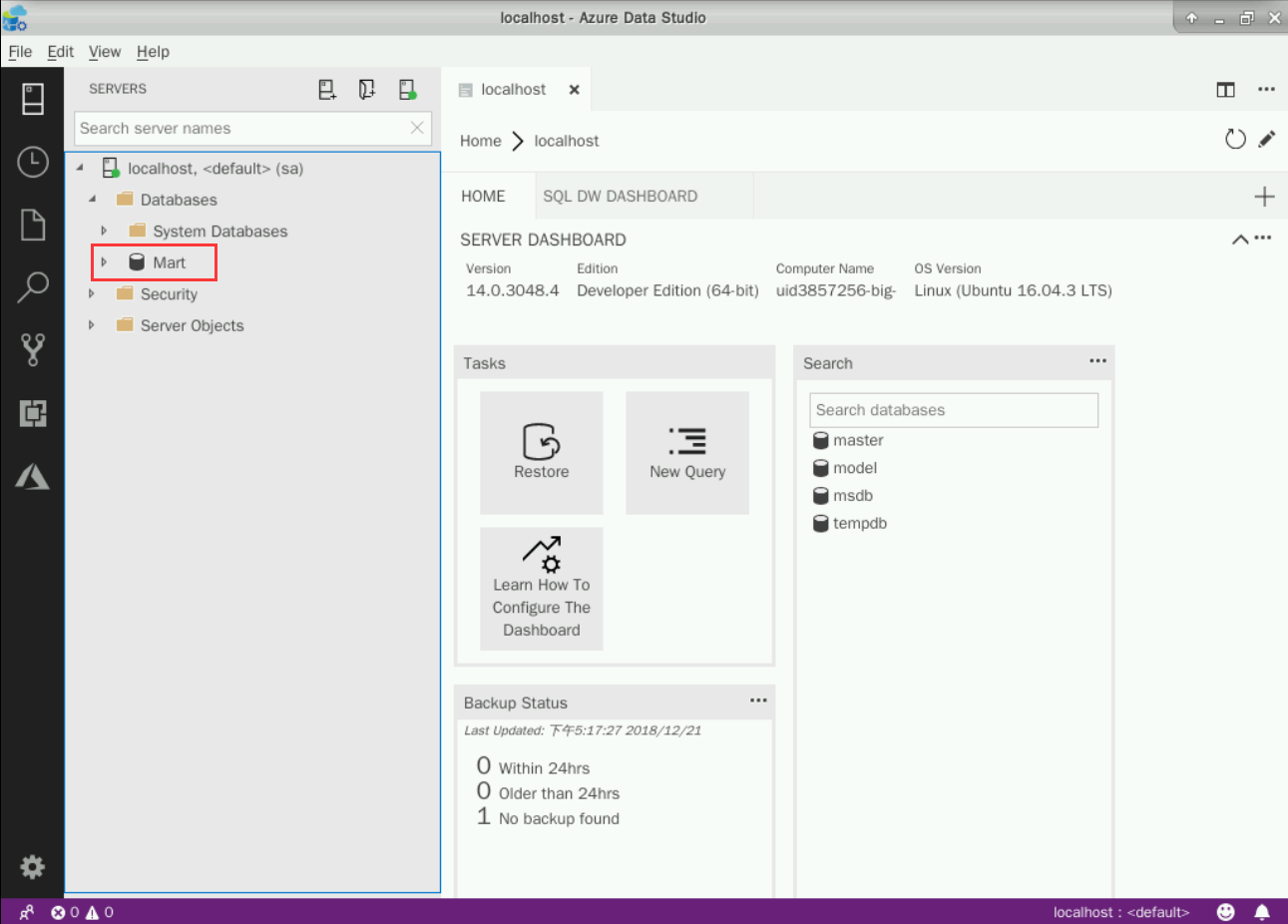Click the edit pencil icon on dashboard
This screenshot has height=924, width=1288.
click(x=1267, y=140)
